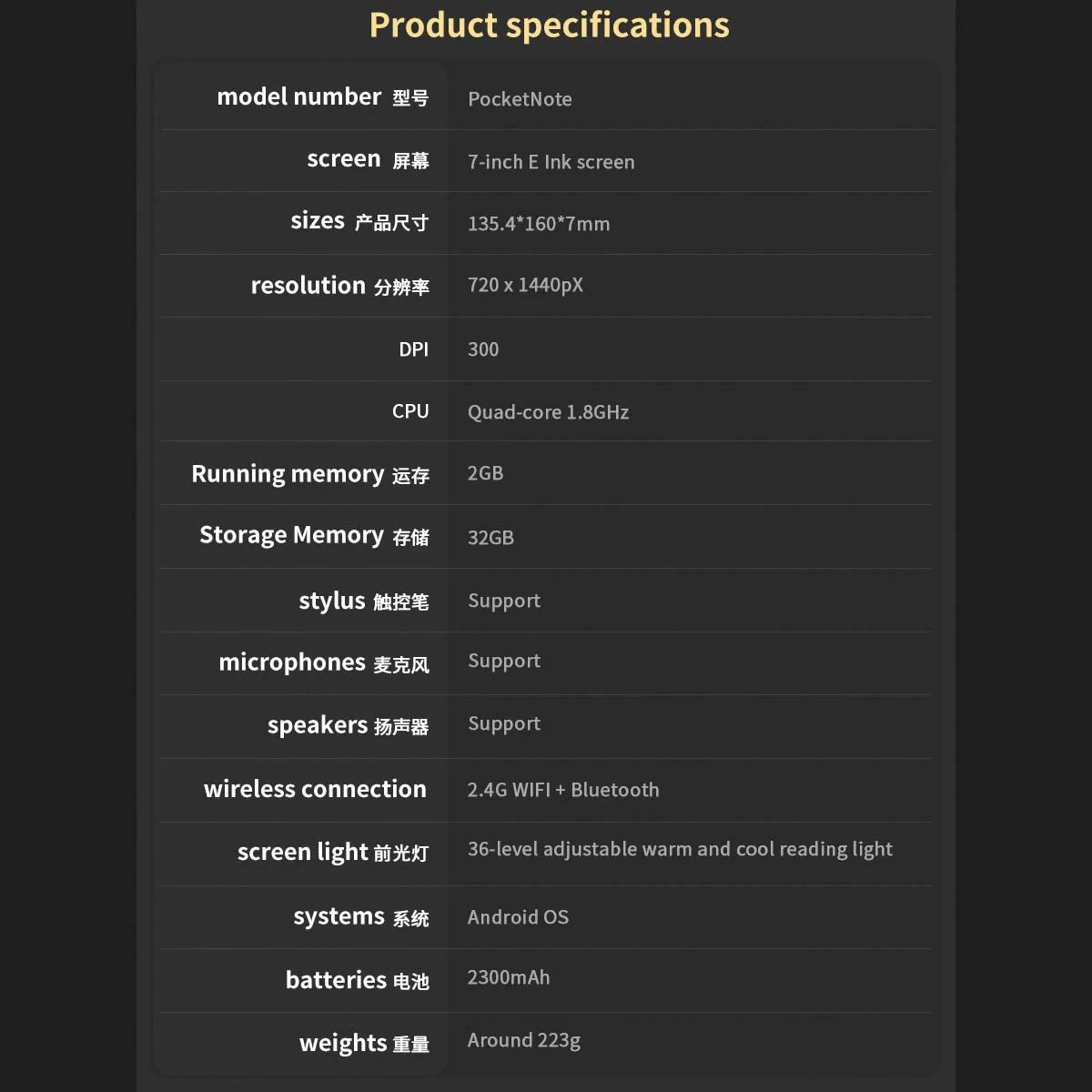Viewport: 1092px width, 1092px height.
Task: Select the Around 223g weight value
Action: pos(523,1041)
